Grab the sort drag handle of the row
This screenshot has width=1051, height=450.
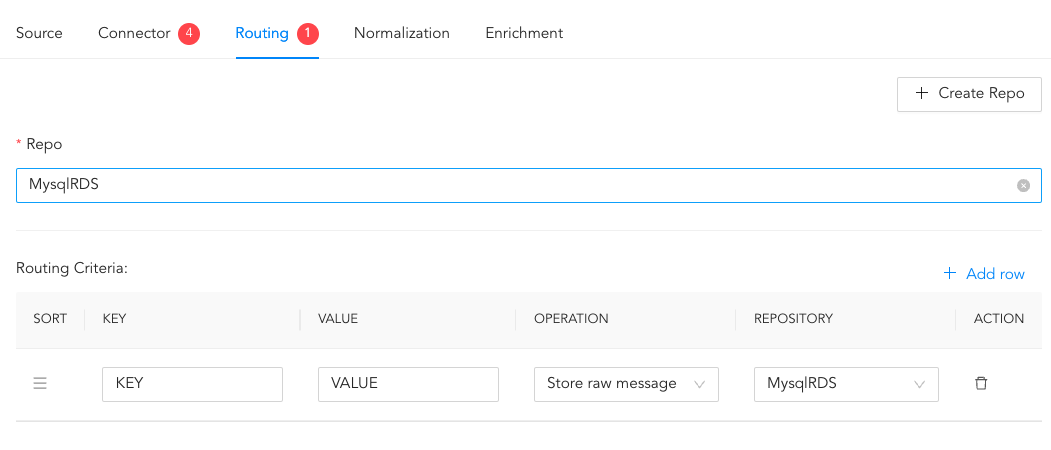40,384
